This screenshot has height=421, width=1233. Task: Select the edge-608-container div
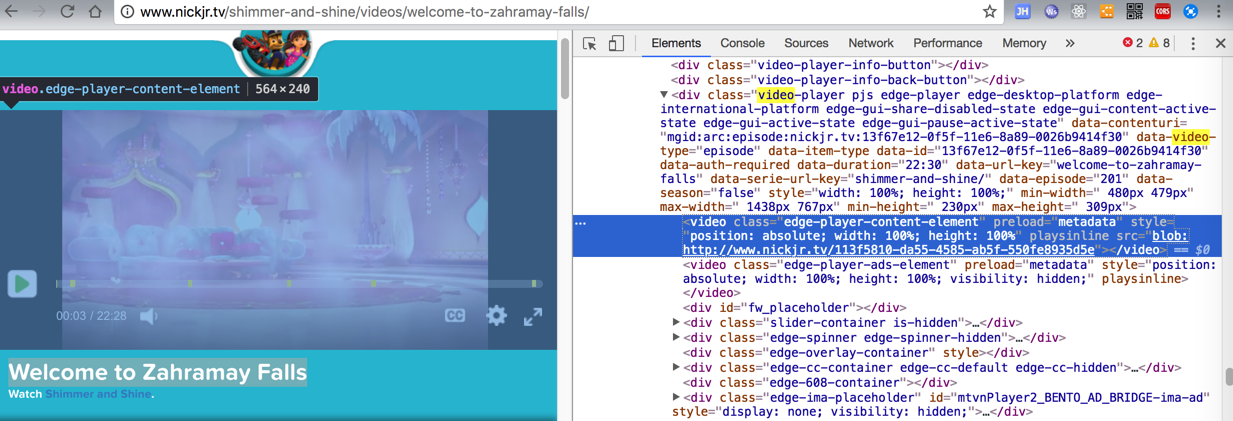point(820,383)
